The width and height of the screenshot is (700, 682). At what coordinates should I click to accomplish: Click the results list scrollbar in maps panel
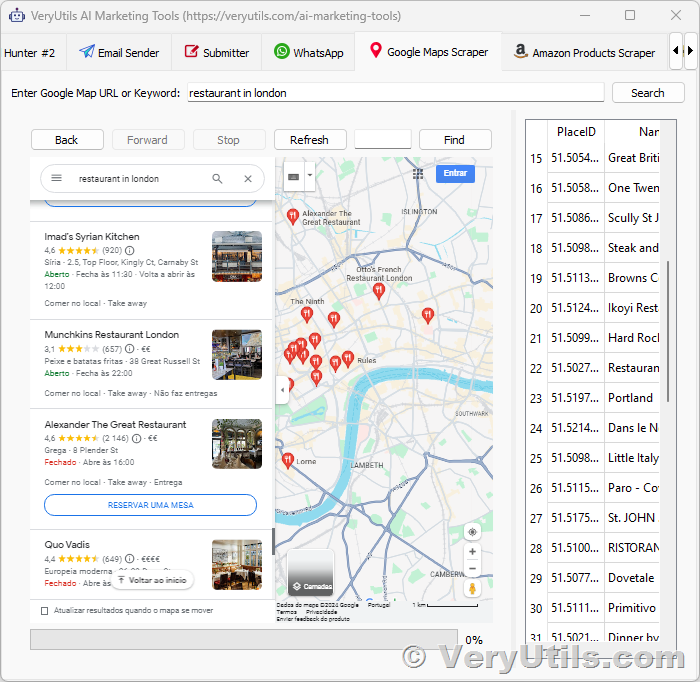pos(273,541)
